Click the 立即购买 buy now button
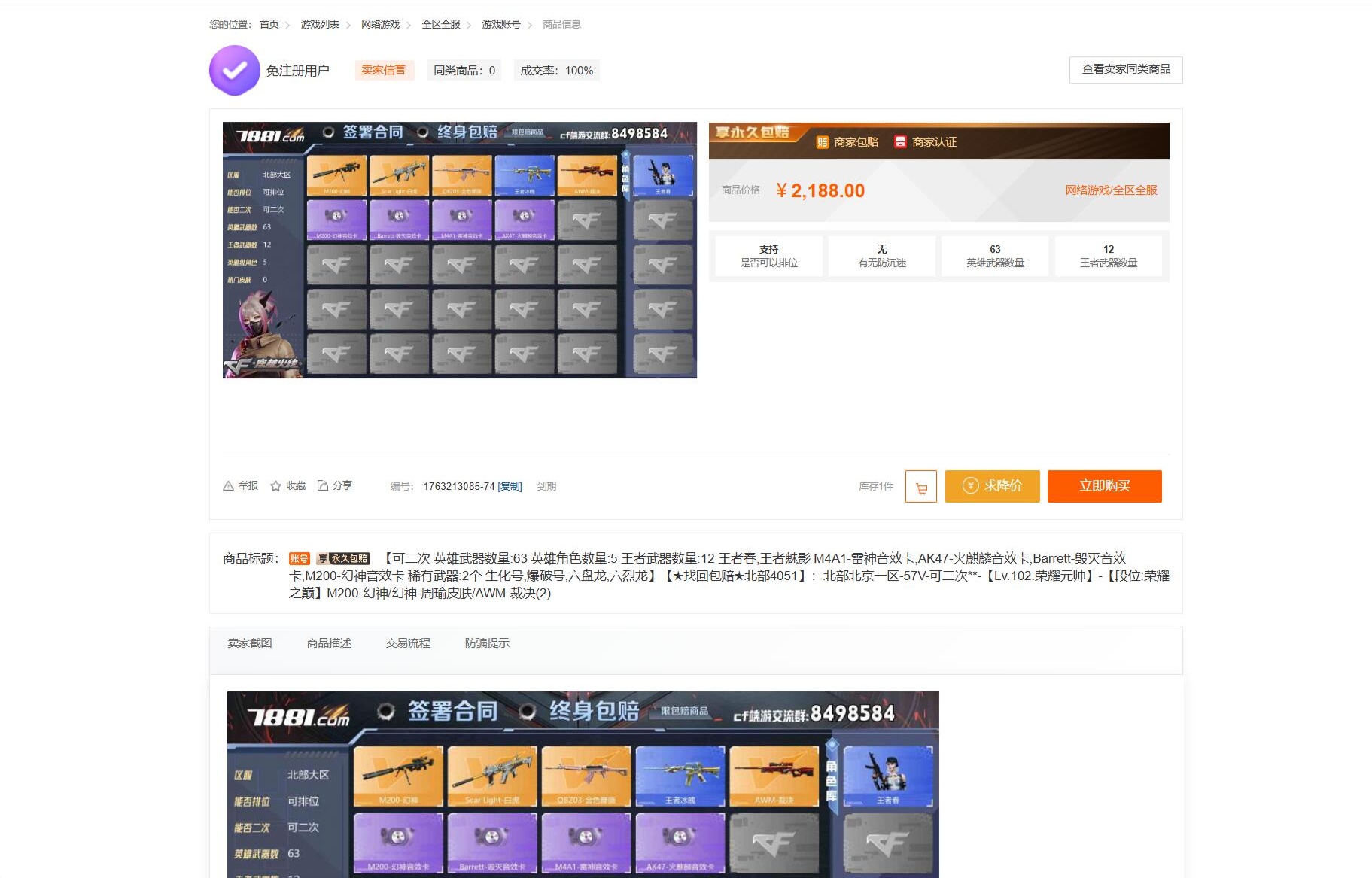Image resolution: width=1372 pixels, height=878 pixels. (1104, 486)
